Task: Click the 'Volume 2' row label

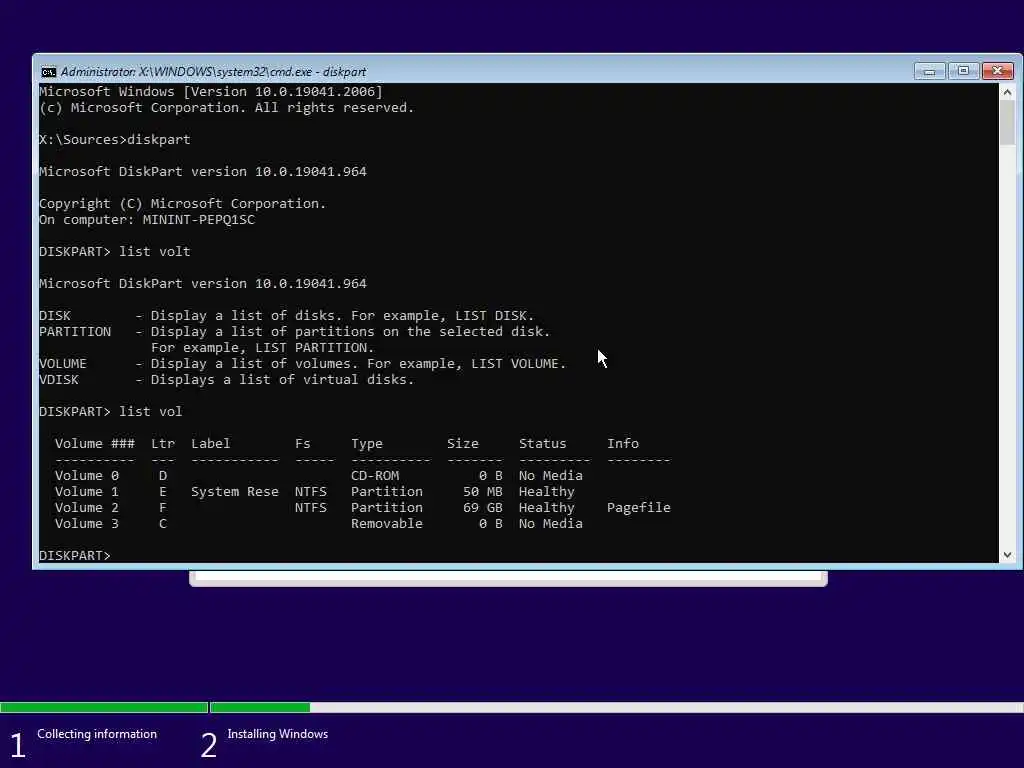Action: [x=87, y=507]
